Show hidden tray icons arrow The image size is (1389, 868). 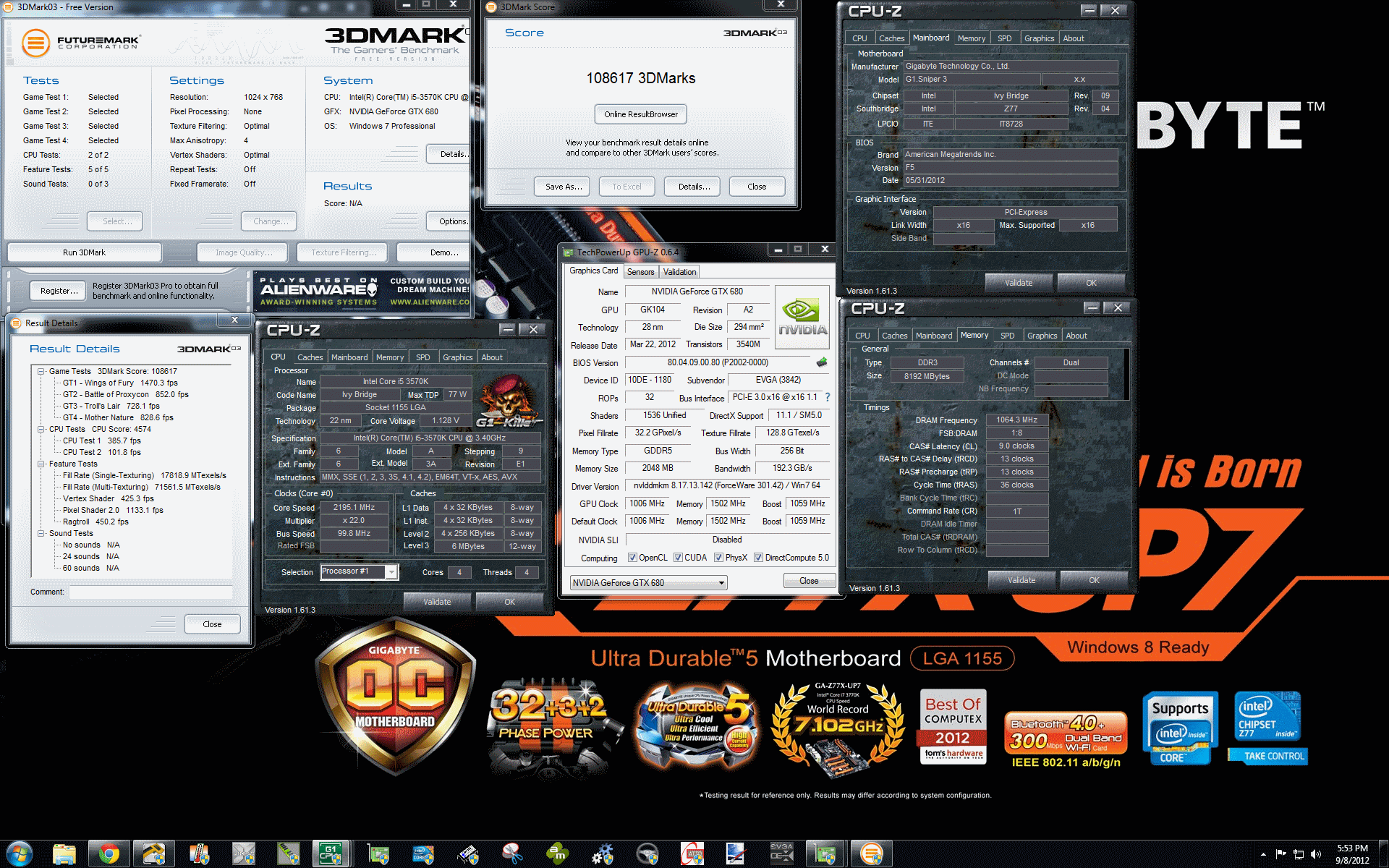(x=1263, y=855)
